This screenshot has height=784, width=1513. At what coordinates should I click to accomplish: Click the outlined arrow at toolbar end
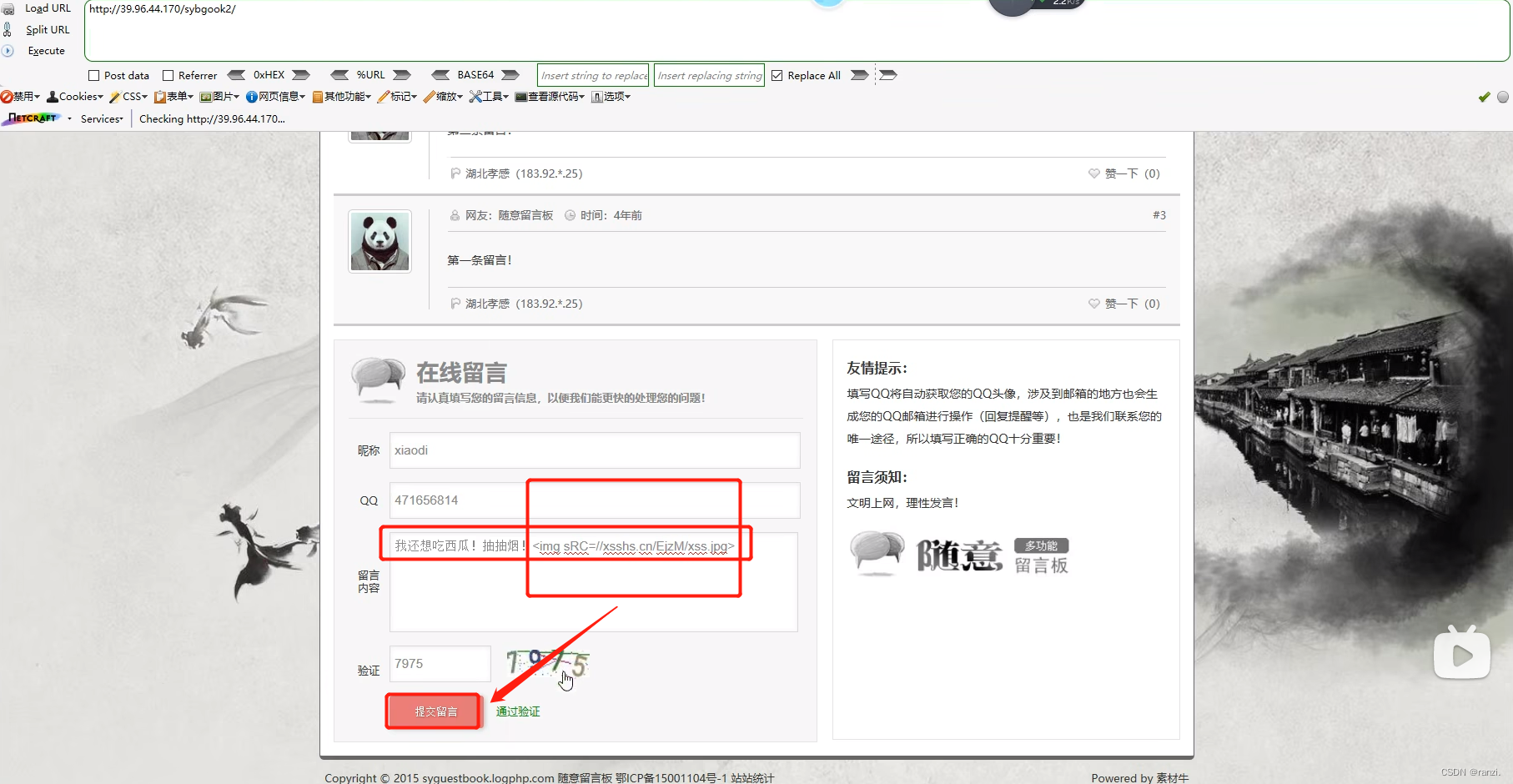tap(888, 75)
